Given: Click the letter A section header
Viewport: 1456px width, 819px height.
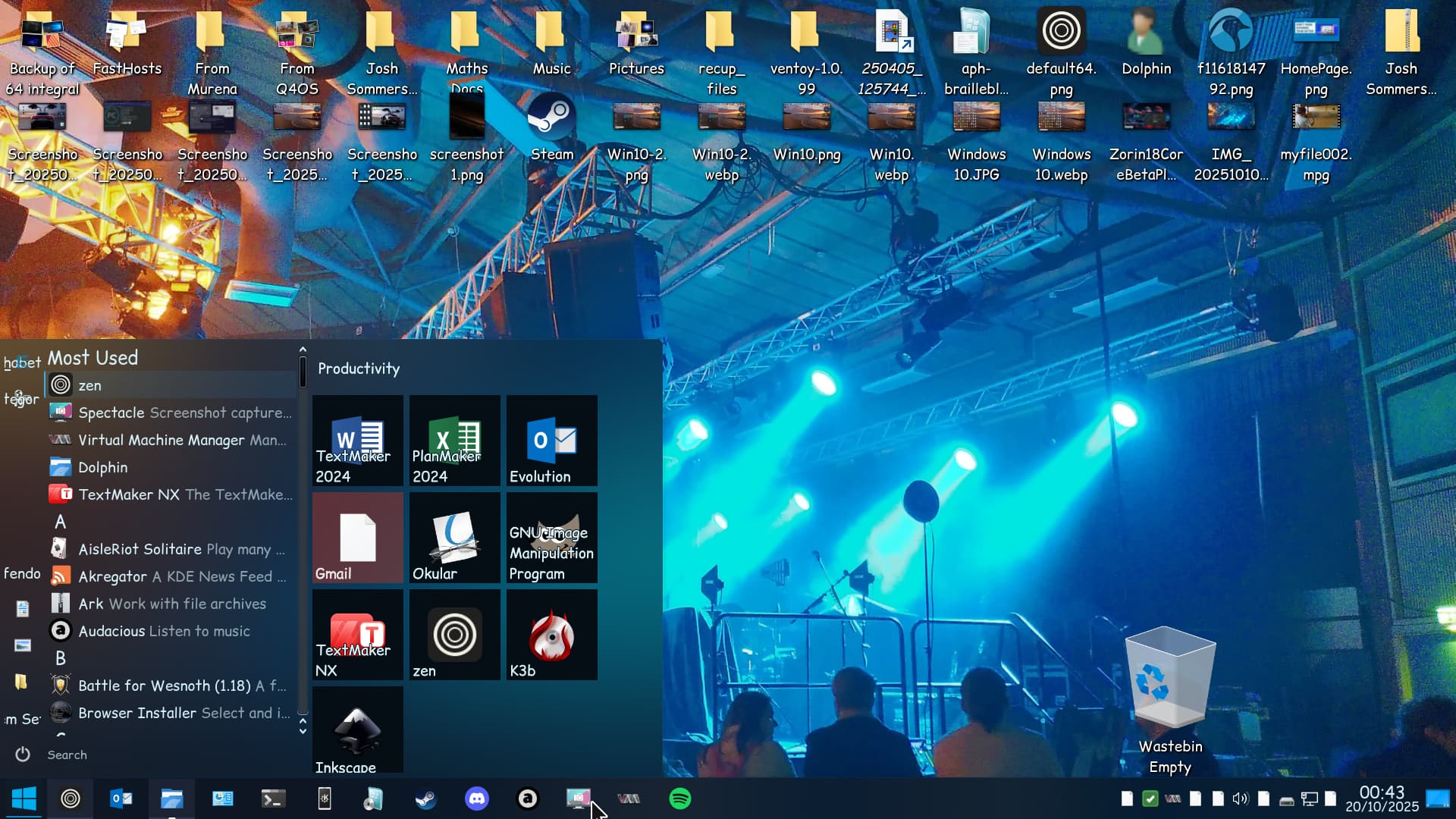Looking at the screenshot, I should (61, 522).
